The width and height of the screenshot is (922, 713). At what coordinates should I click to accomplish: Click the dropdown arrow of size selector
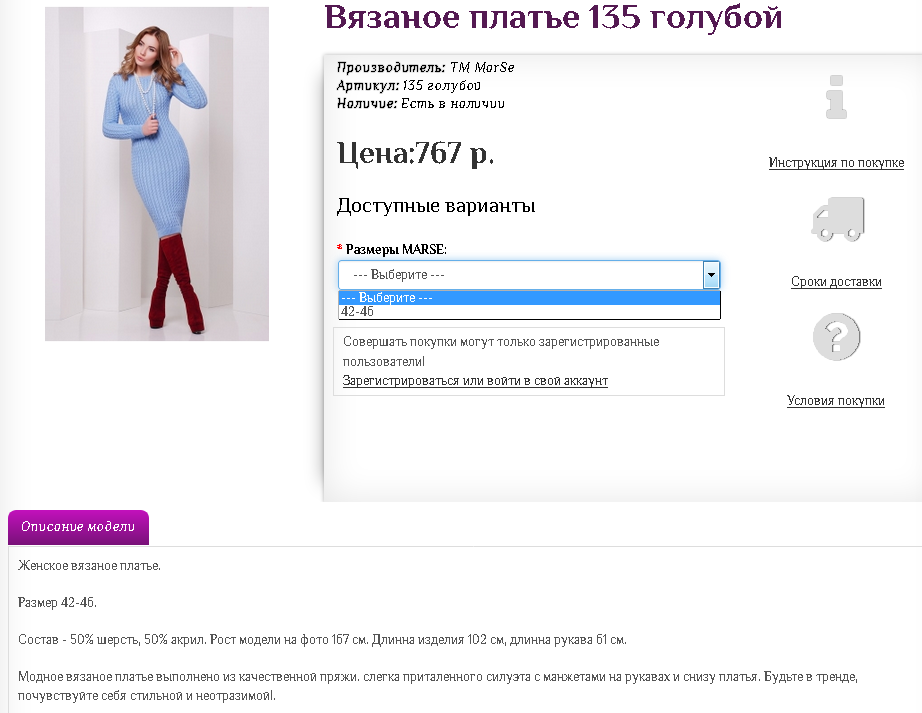tap(711, 275)
